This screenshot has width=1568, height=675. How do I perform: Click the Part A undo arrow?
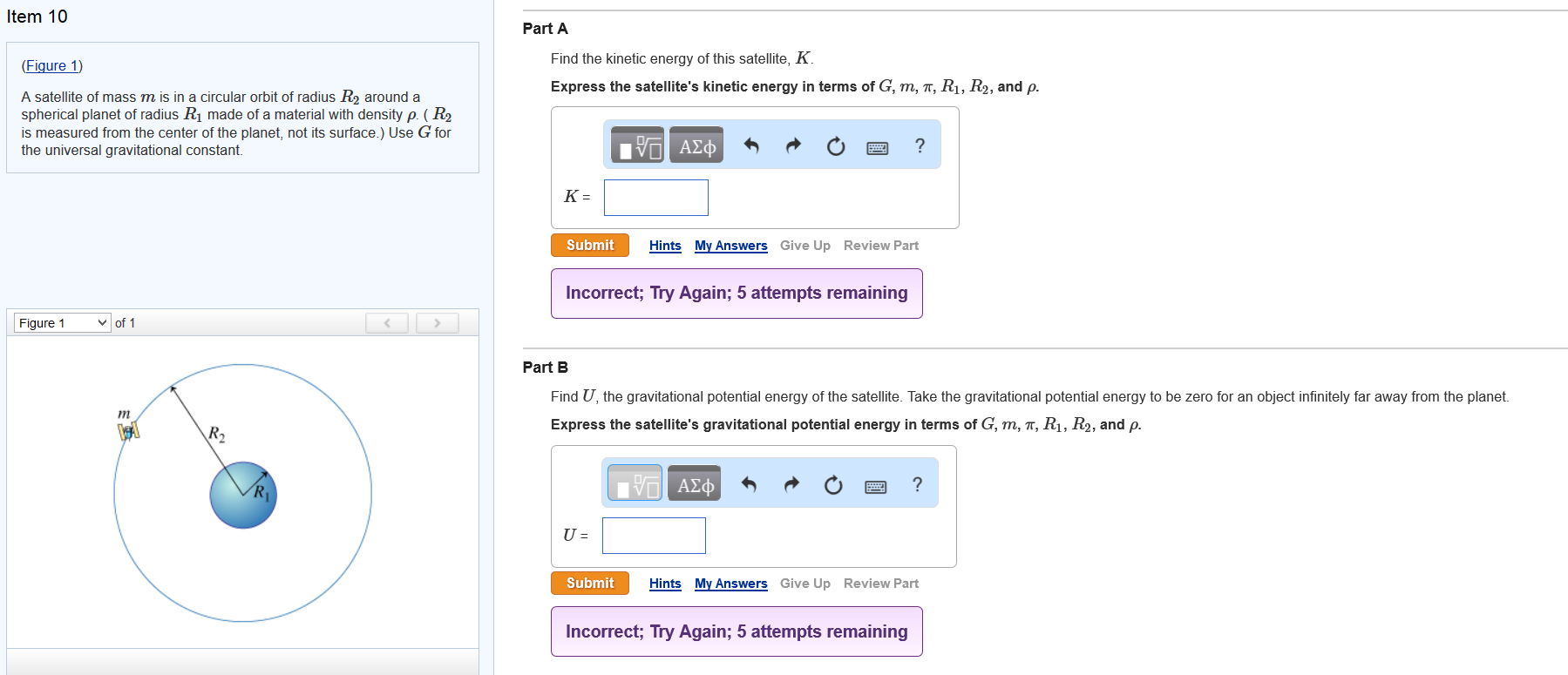tap(750, 146)
